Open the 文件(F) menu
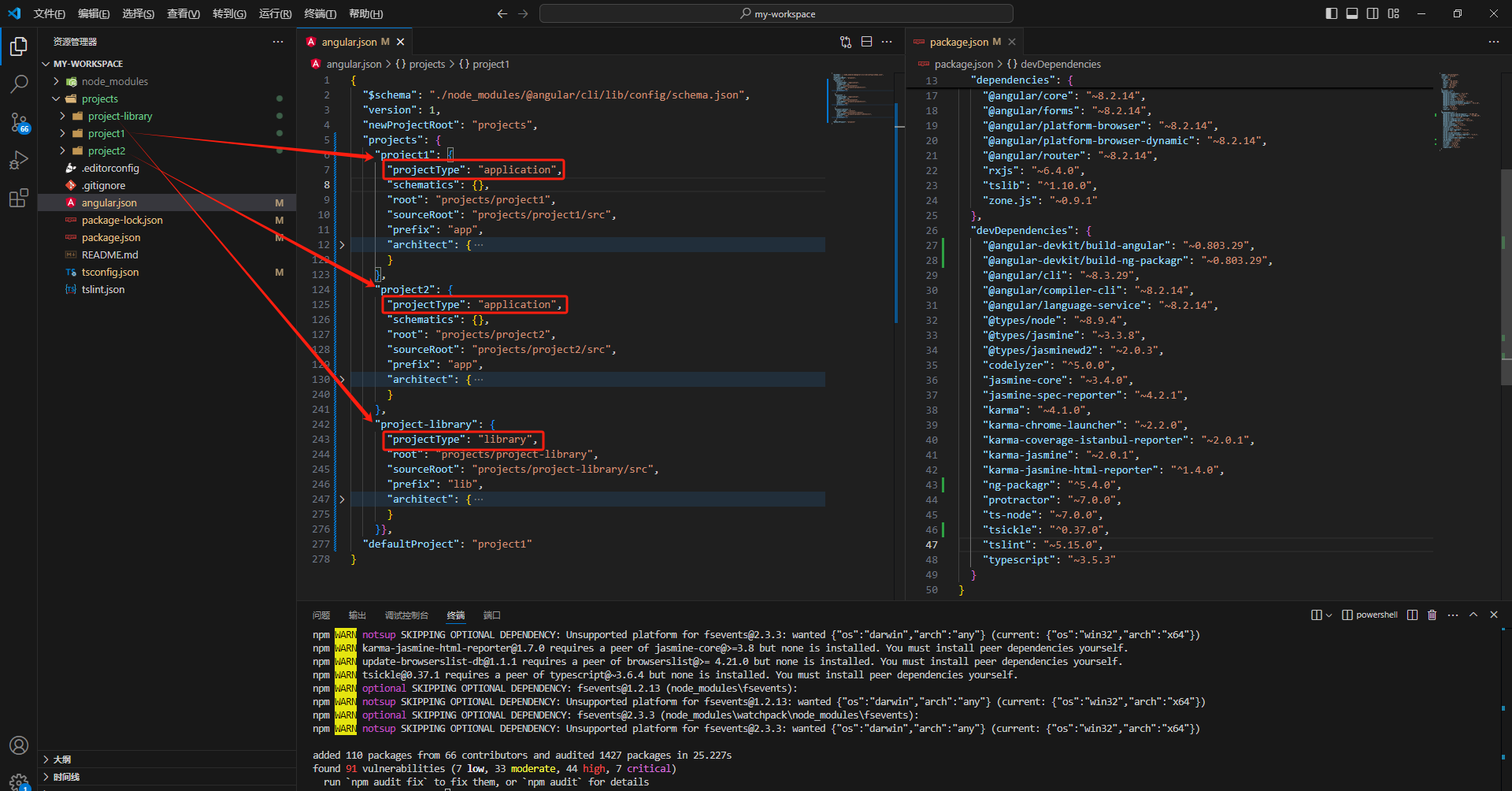Viewport: 1512px width, 791px height. [x=49, y=13]
